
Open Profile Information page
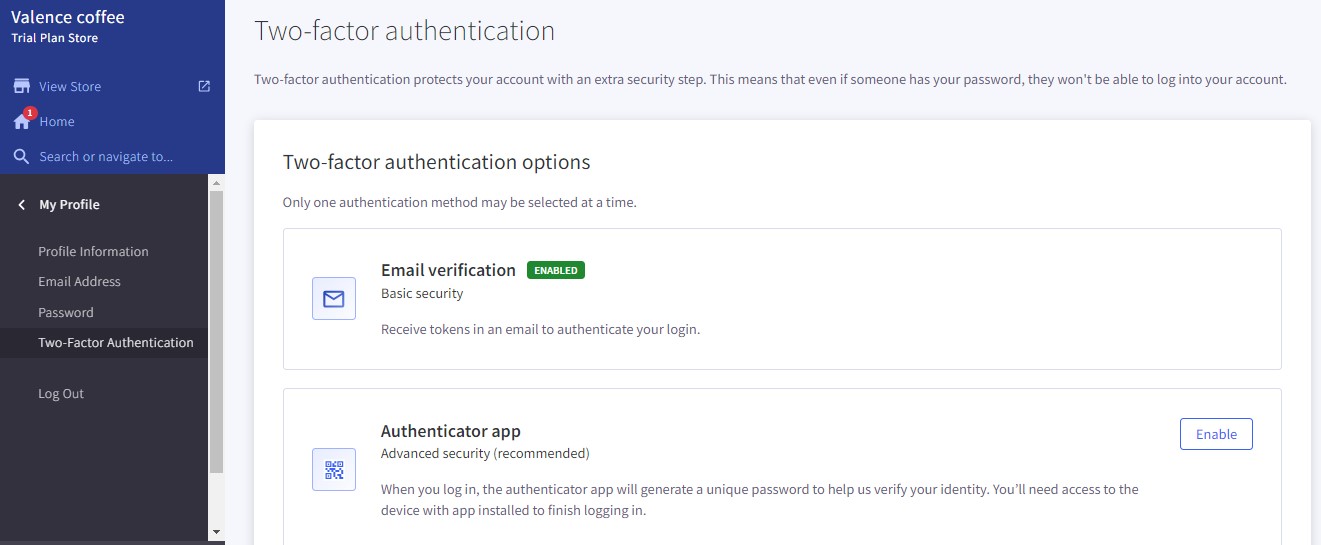tap(93, 251)
